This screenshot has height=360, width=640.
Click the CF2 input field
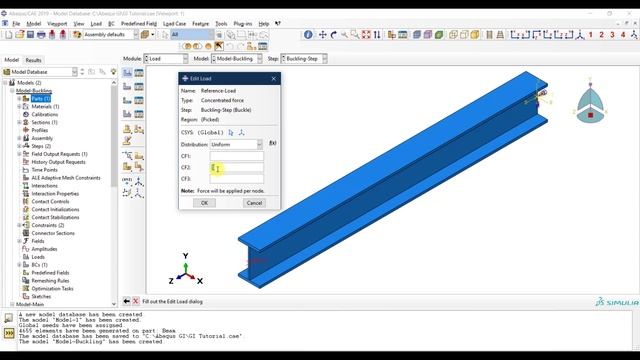click(237, 167)
